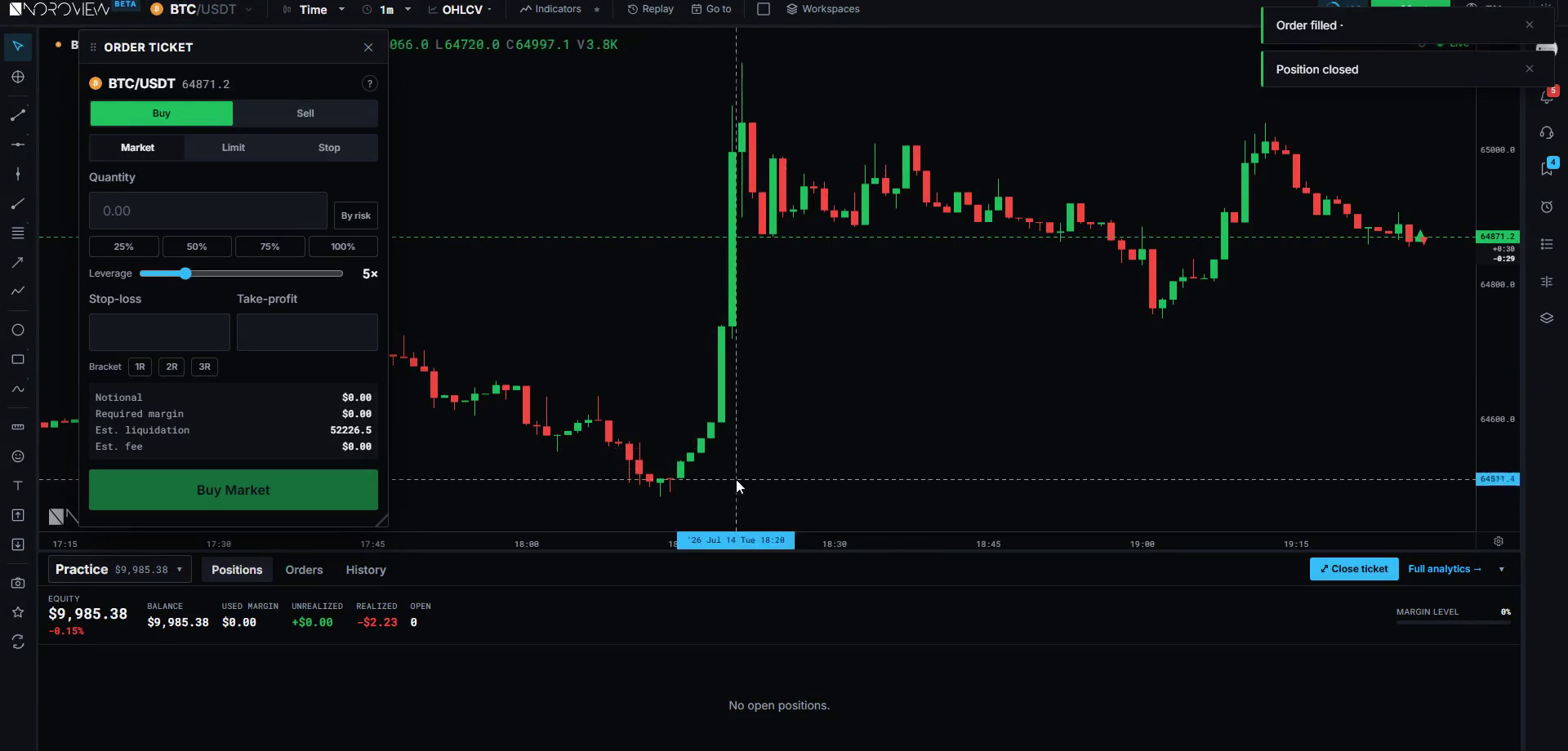The width and height of the screenshot is (1568, 751).
Task: Select the 1R bracket option
Action: (140, 367)
